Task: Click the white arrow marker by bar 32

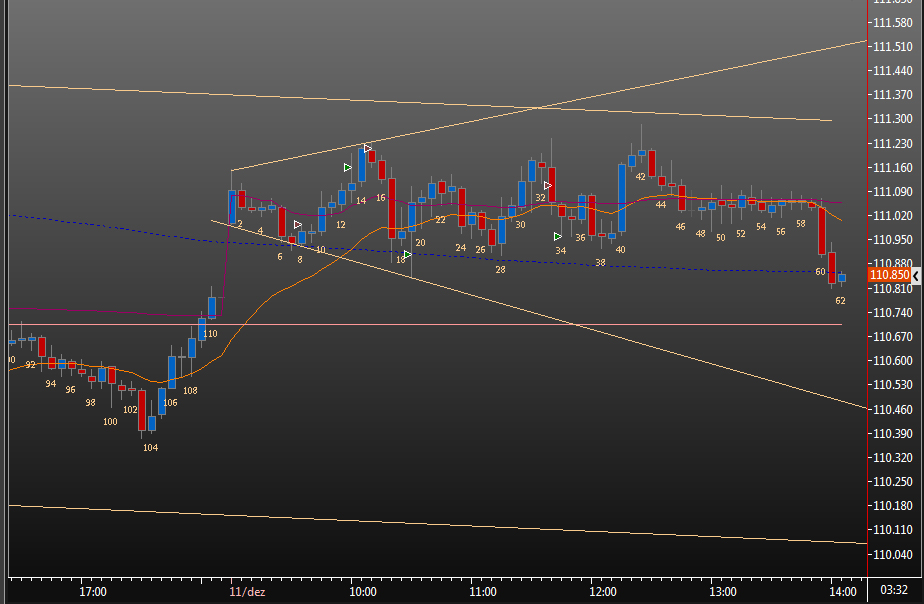Action: [547, 186]
